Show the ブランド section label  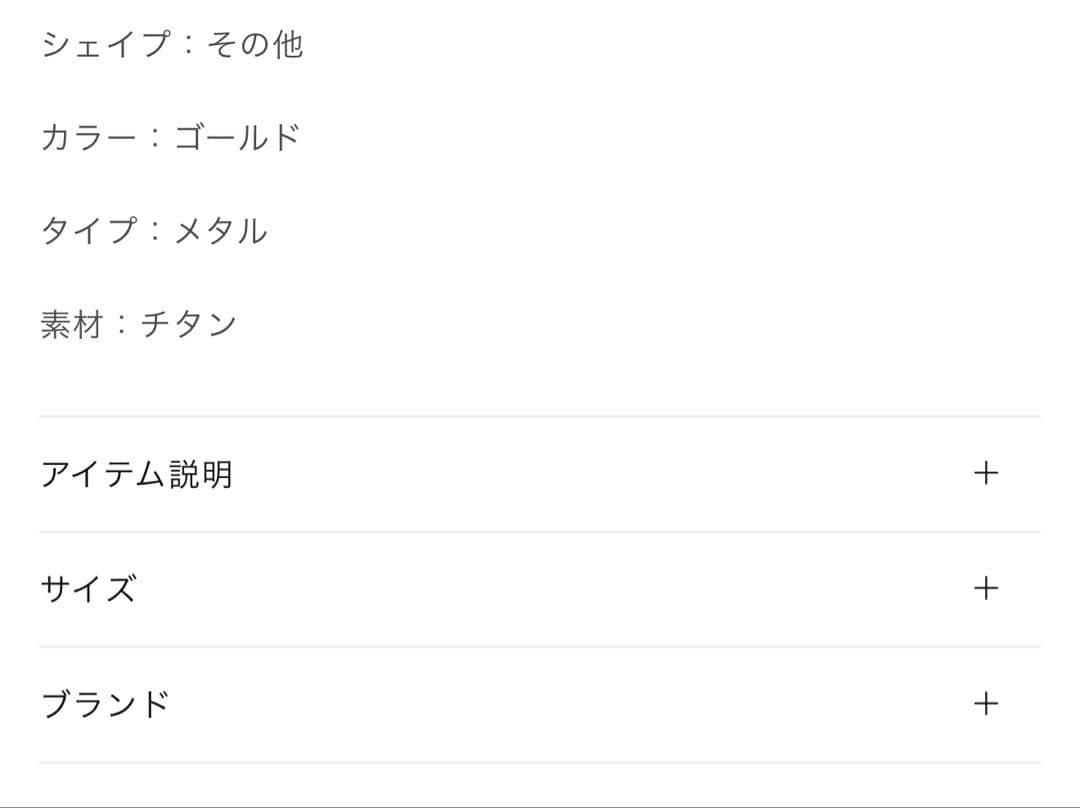point(105,704)
